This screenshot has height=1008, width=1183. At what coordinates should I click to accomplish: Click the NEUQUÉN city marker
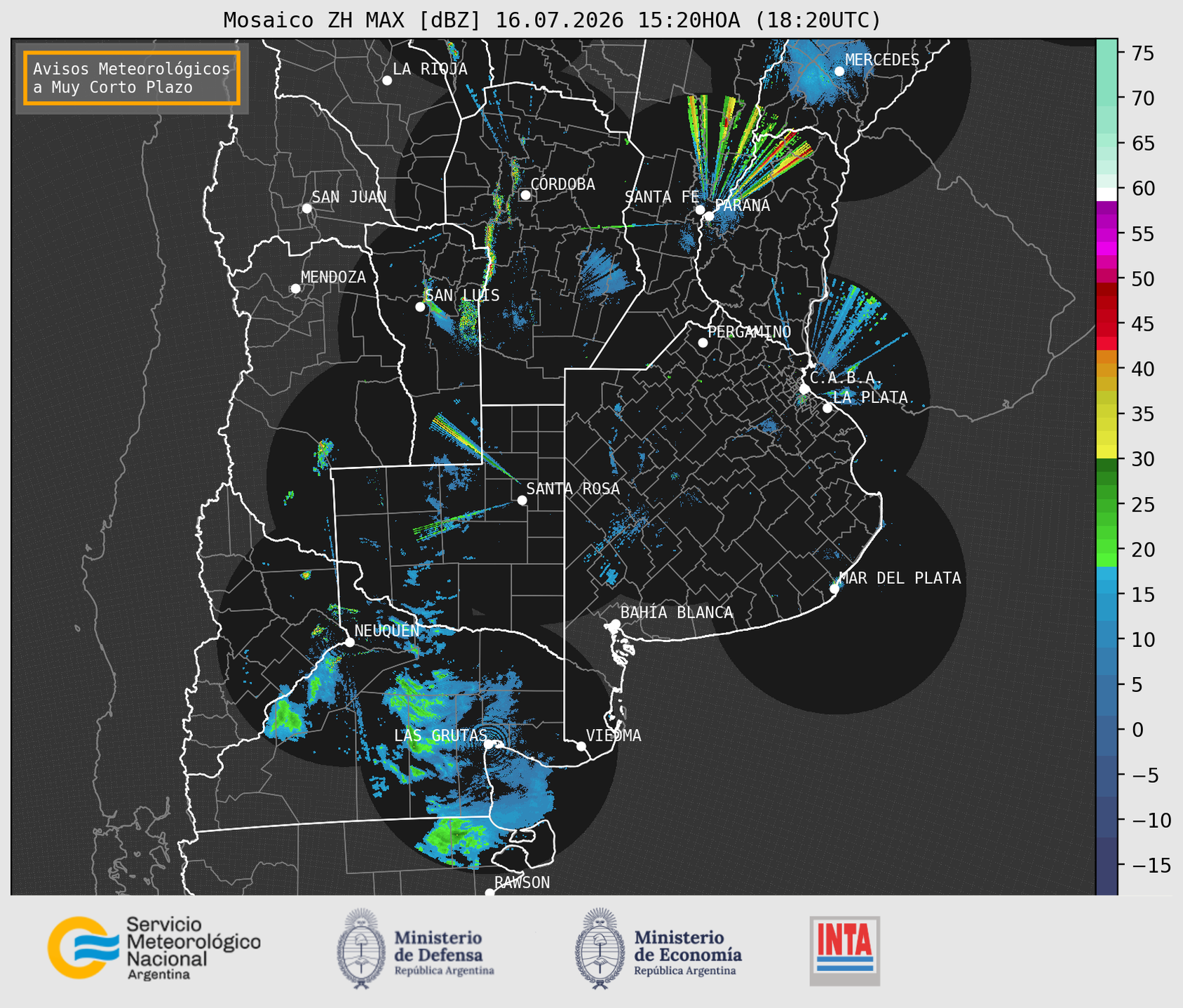point(349,642)
